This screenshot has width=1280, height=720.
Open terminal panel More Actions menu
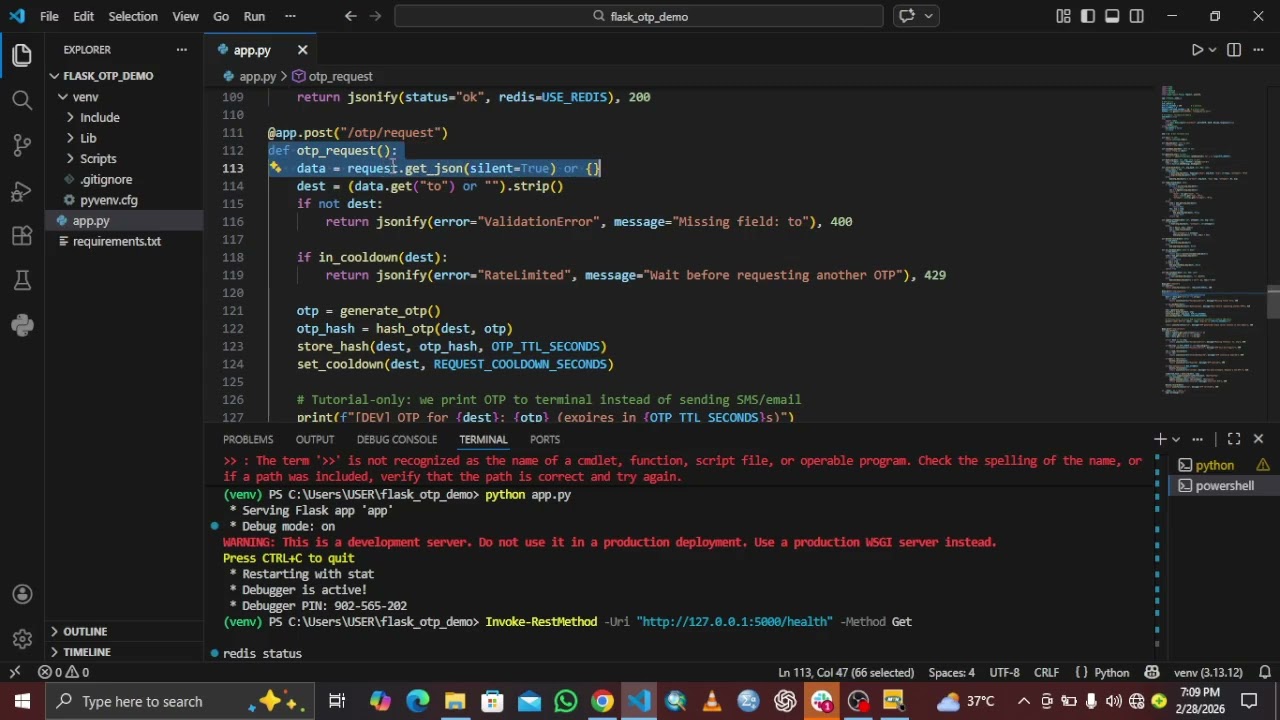(x=1197, y=439)
